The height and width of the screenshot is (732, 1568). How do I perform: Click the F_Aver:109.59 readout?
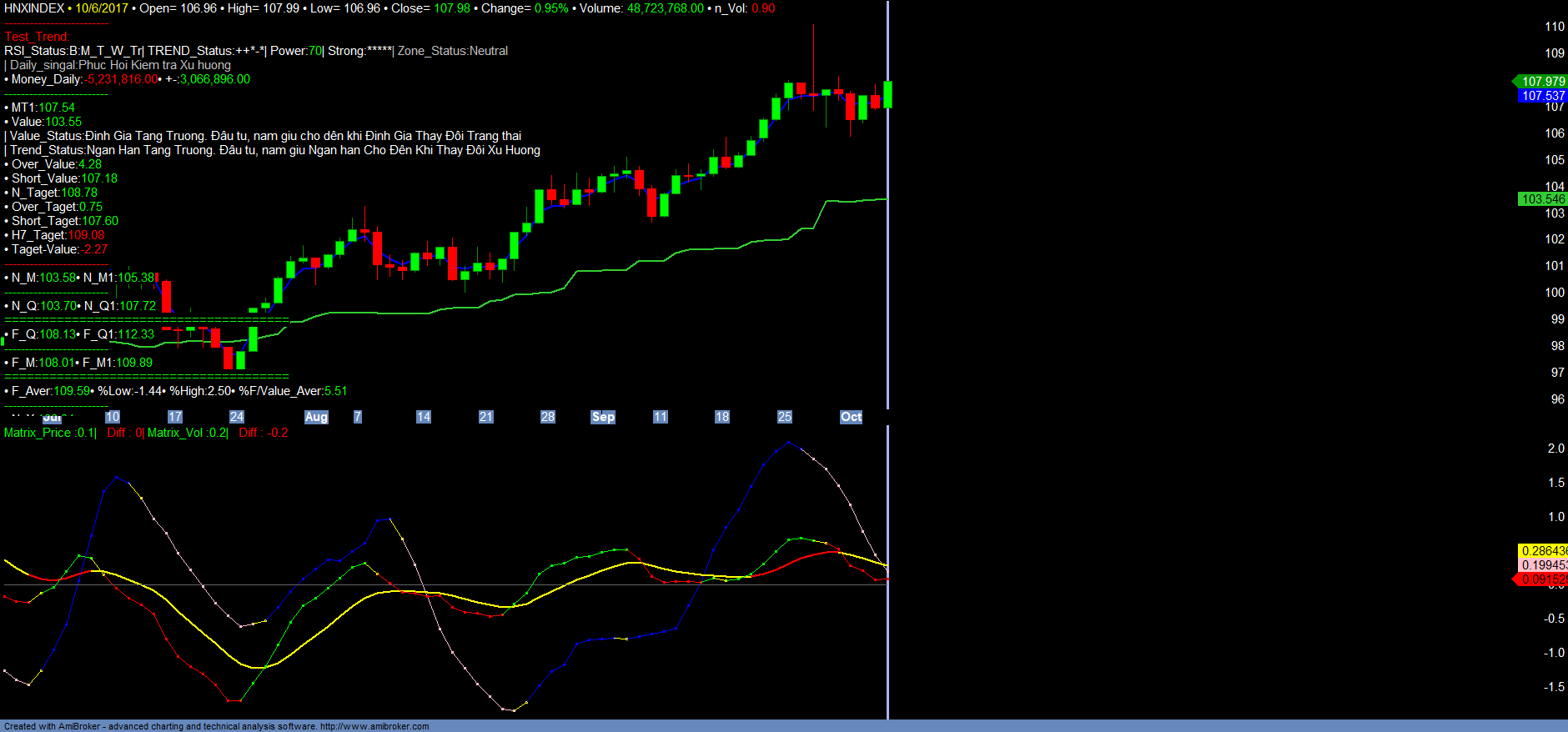tap(50, 391)
